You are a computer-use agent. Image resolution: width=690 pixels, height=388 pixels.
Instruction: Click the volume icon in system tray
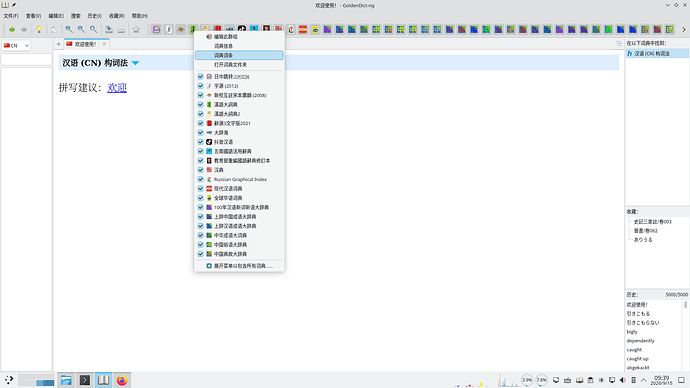point(623,380)
